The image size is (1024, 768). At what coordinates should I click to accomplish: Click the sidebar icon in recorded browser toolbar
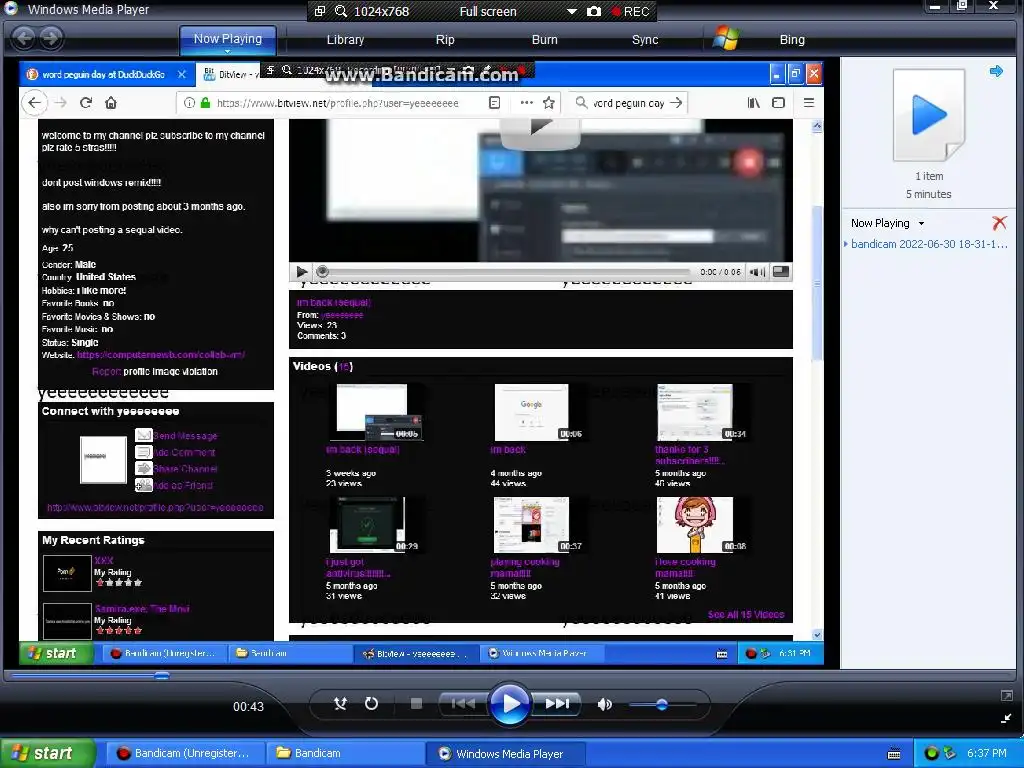pyautogui.click(x=778, y=103)
